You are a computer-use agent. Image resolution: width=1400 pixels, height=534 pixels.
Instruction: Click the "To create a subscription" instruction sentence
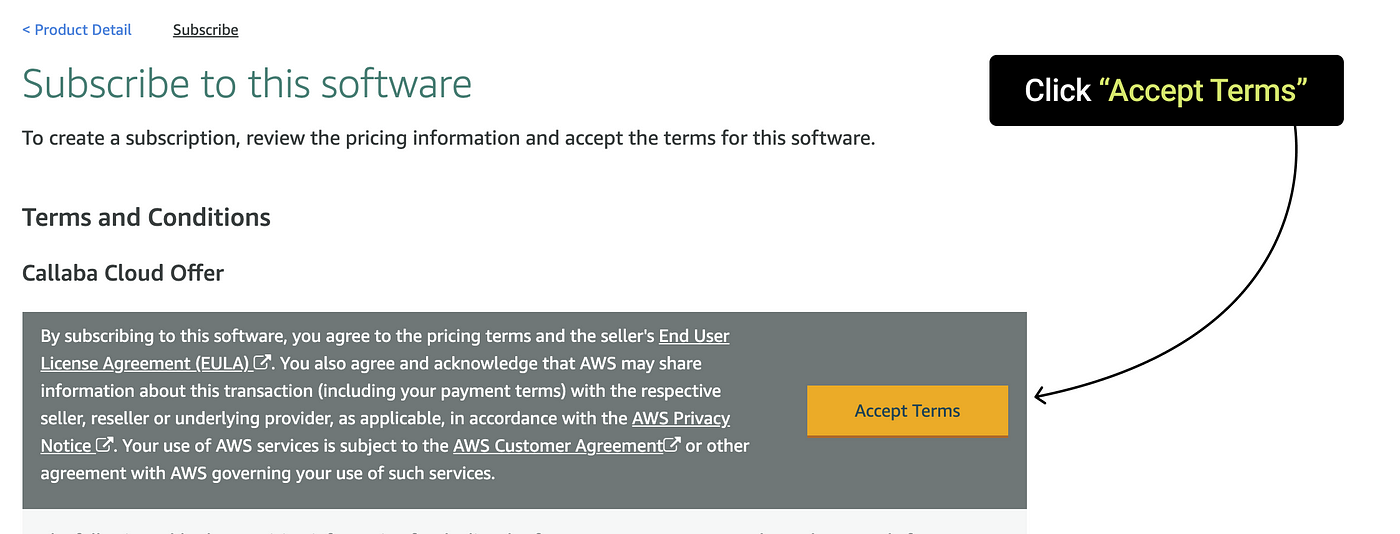(x=449, y=138)
